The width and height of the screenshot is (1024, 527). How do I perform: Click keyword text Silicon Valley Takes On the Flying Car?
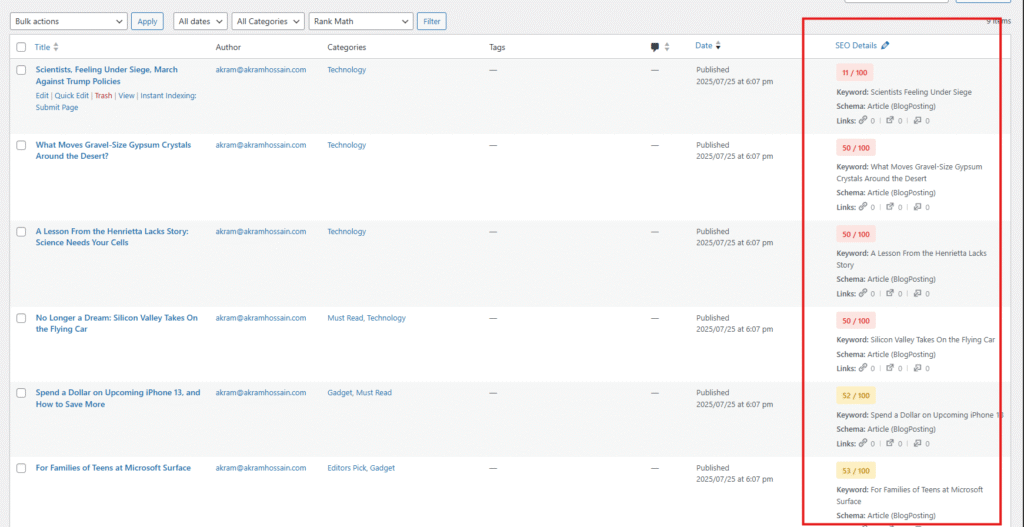click(x=933, y=340)
